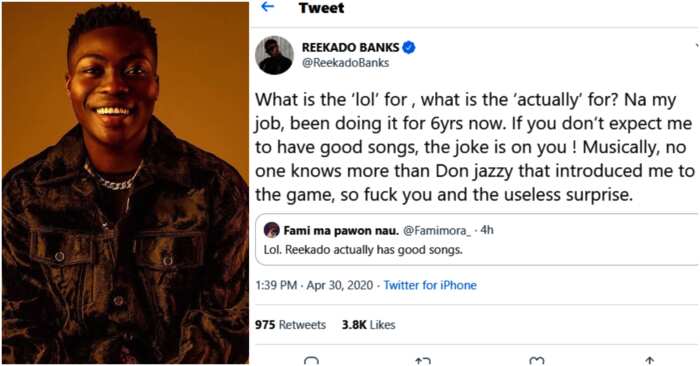Click the back arrow beside Tweet
Image resolution: width=700 pixels, height=366 pixels.
[x=267, y=7]
